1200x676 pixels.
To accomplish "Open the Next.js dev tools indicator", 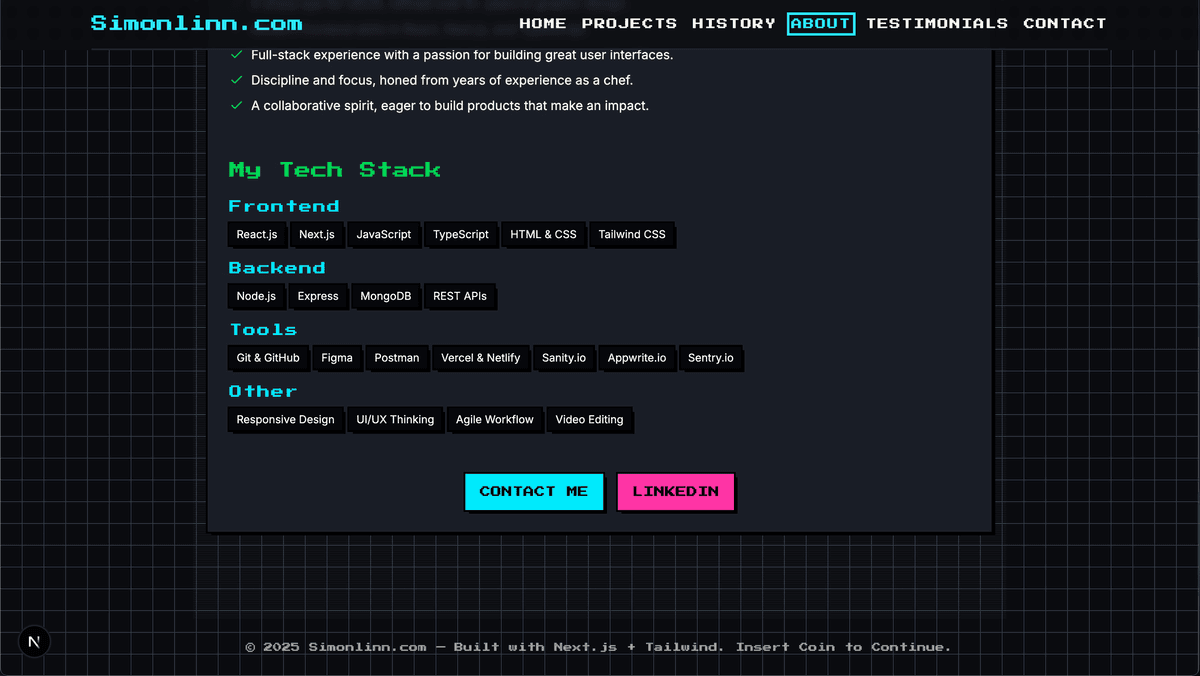I will pos(34,641).
